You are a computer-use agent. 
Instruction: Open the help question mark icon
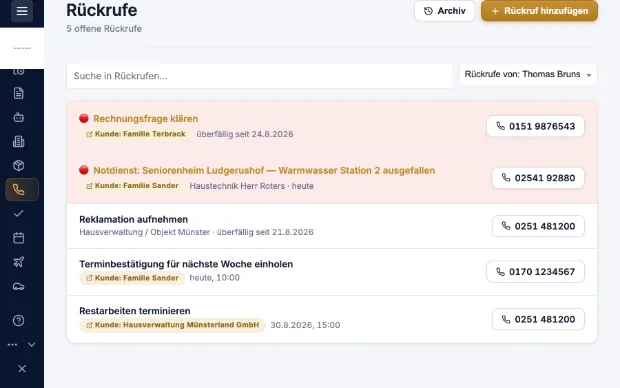click(19, 320)
